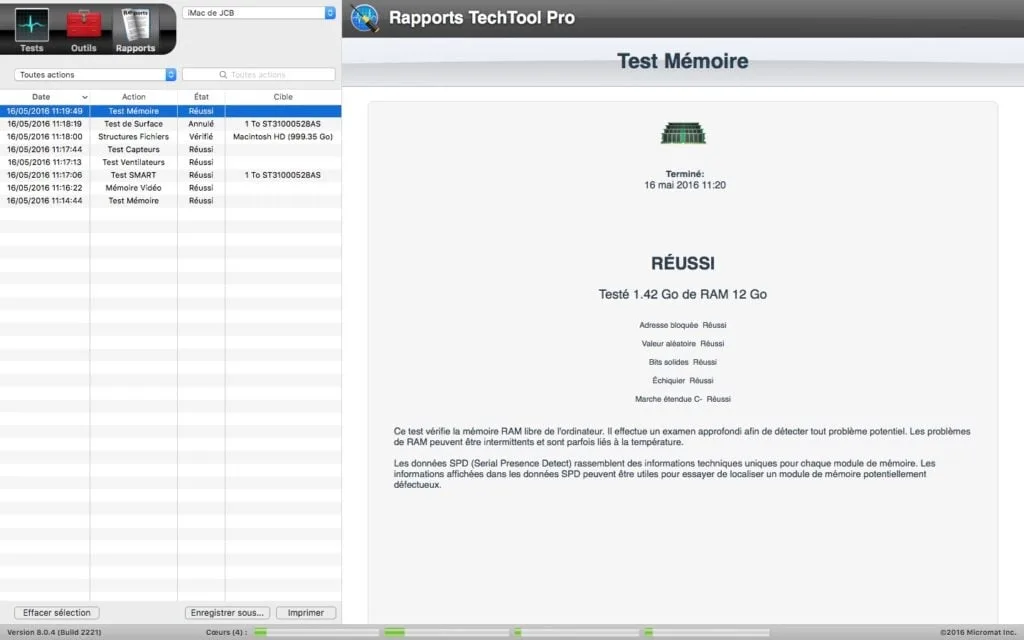This screenshot has height=640, width=1024.
Task: Select the Mémoire Vidéo report row
Action: 136,187
